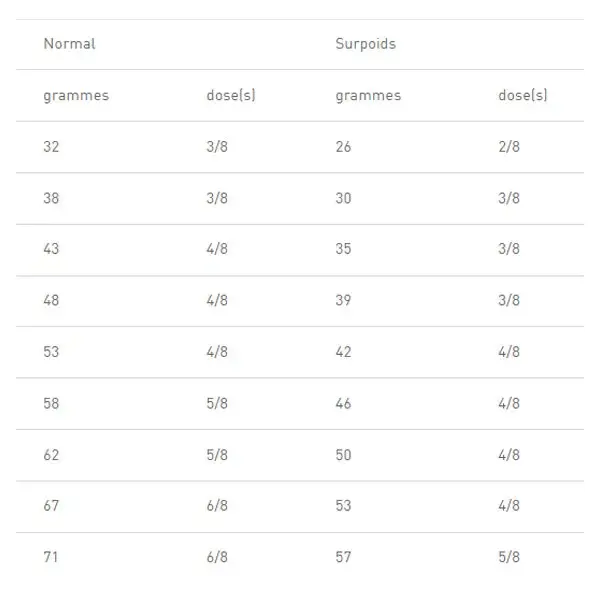Click the 71 grammes value
This screenshot has height=600, width=600.
51,557
